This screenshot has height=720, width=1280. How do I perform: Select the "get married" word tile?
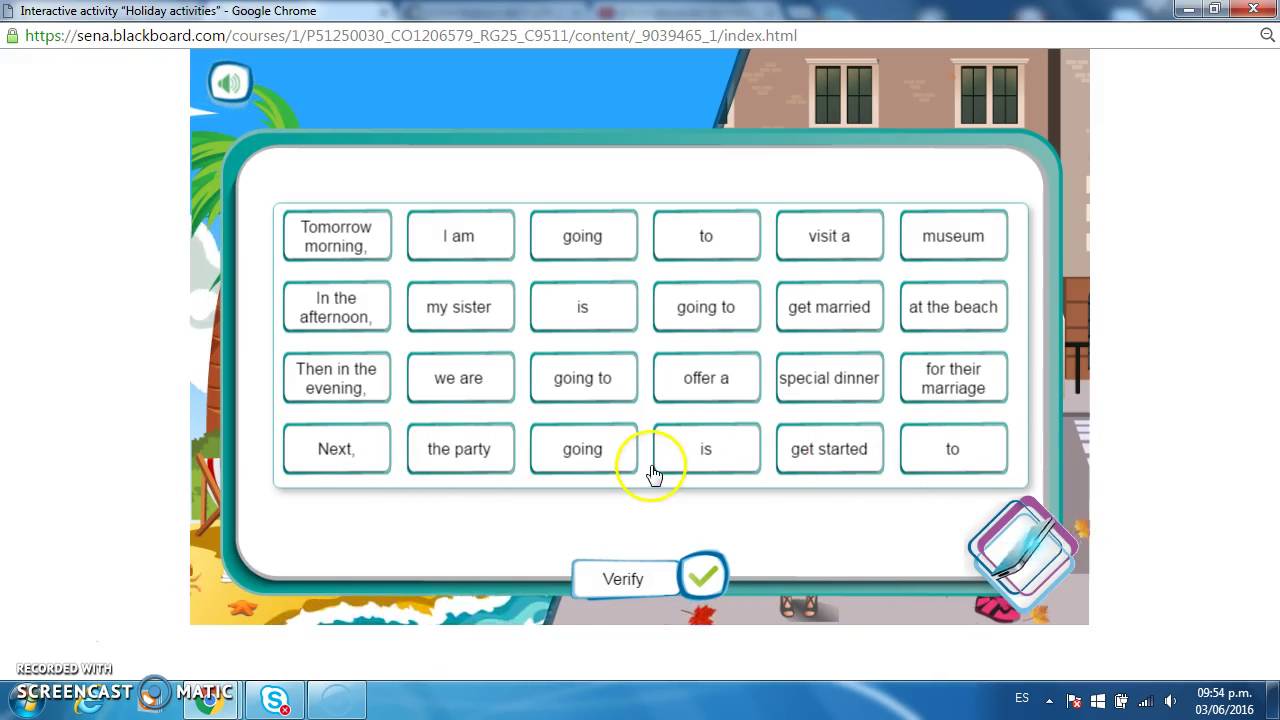tap(830, 307)
